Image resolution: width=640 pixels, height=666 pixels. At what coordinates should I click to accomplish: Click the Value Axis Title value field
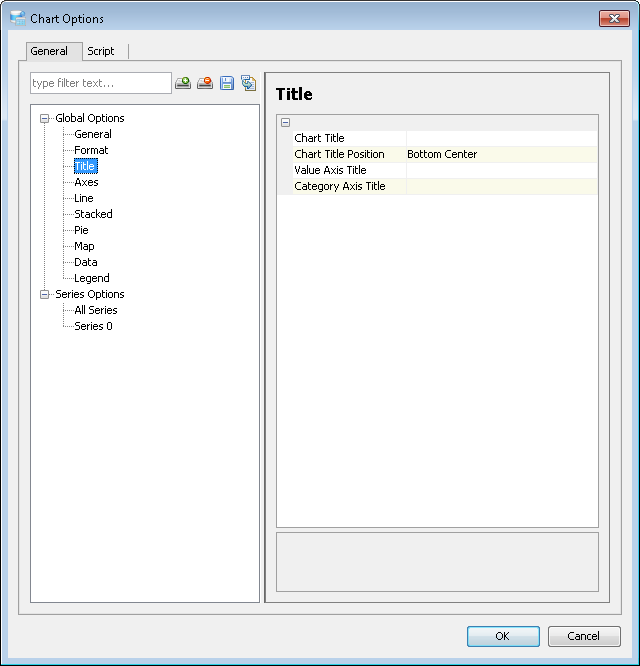coord(502,170)
